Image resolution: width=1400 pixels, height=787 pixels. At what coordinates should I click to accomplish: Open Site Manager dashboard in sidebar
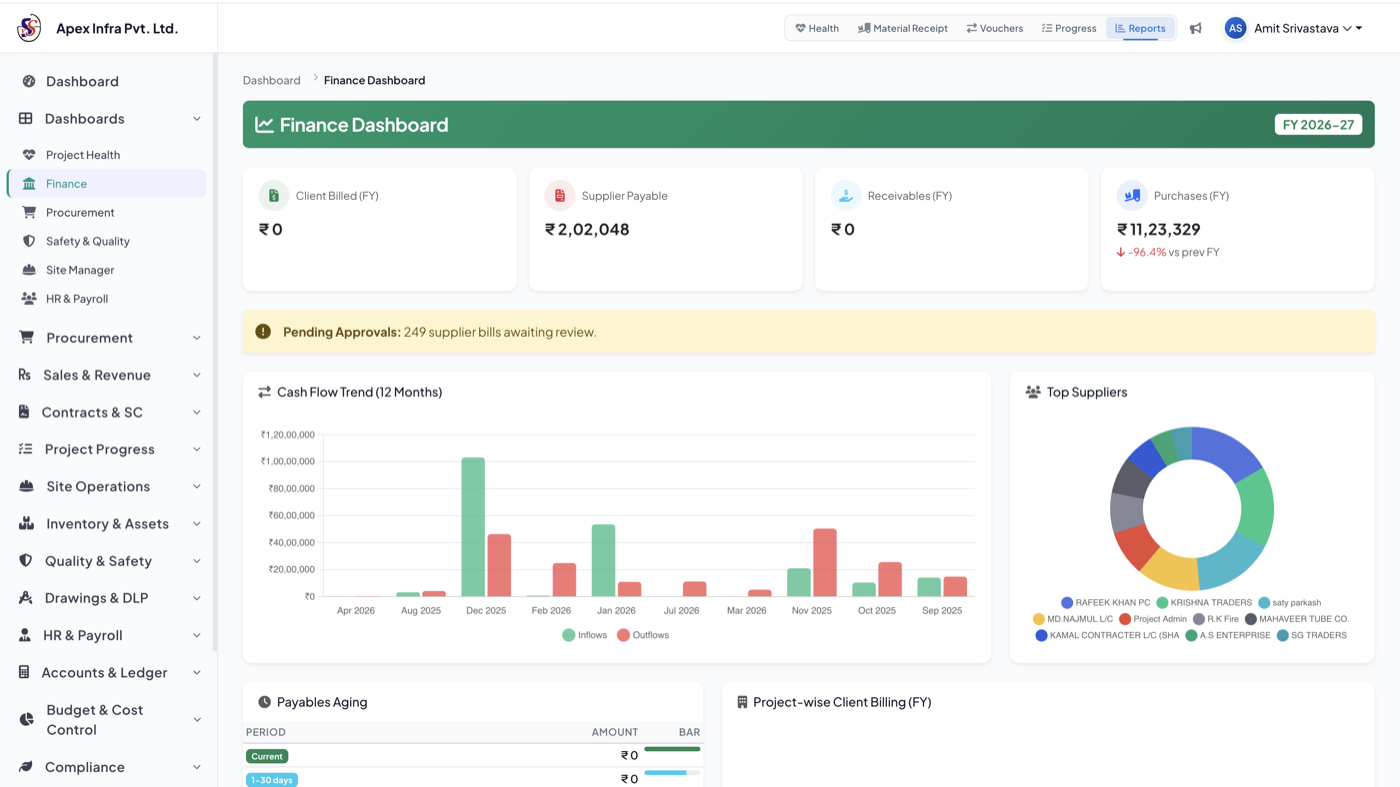(107, 270)
